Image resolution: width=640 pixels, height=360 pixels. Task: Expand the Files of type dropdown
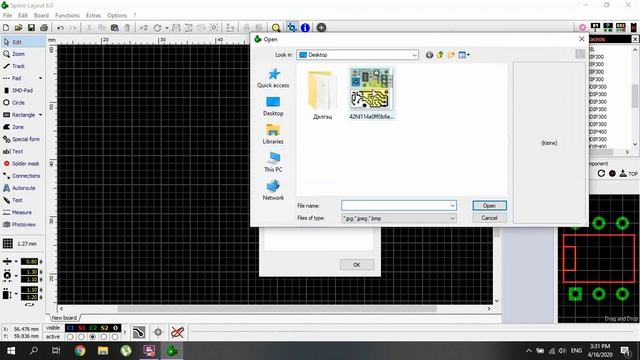coord(452,218)
